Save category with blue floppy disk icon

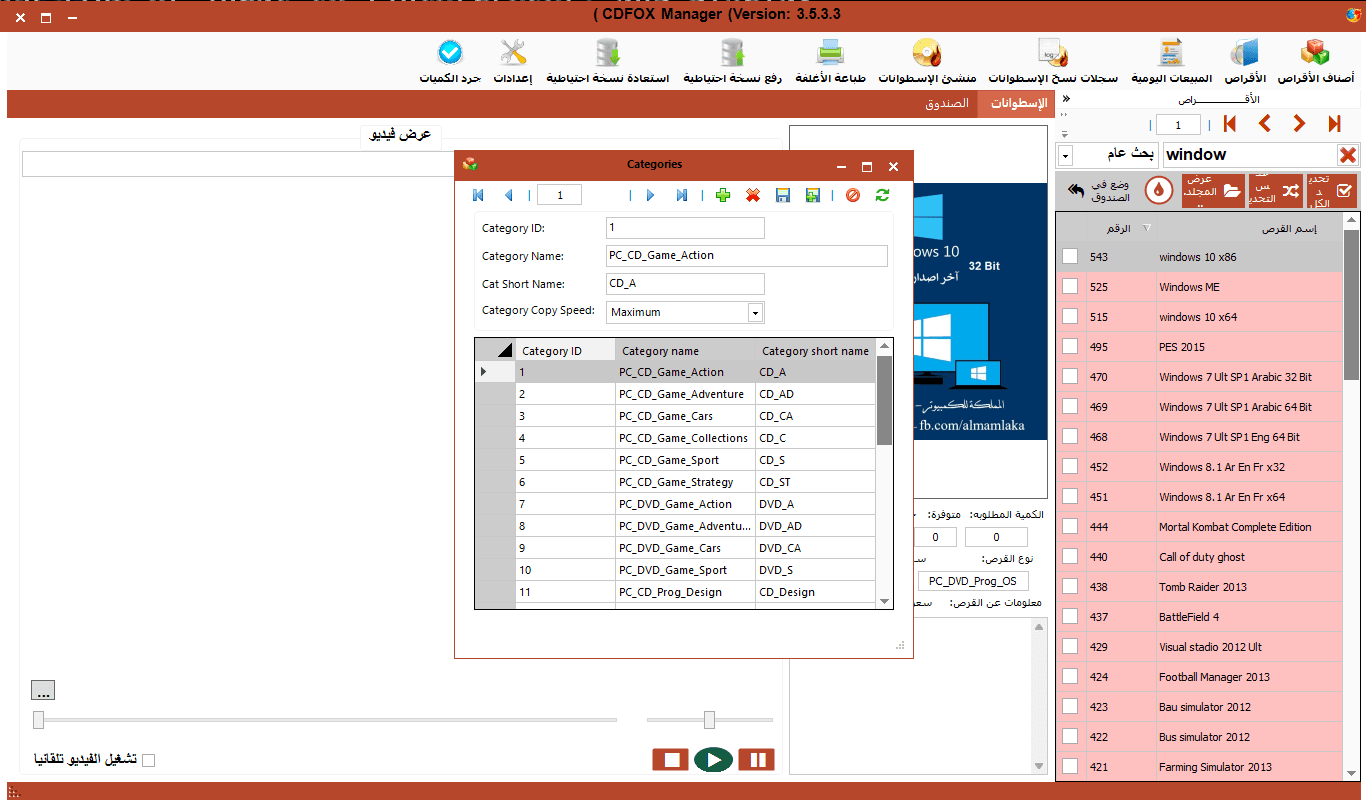coord(783,195)
